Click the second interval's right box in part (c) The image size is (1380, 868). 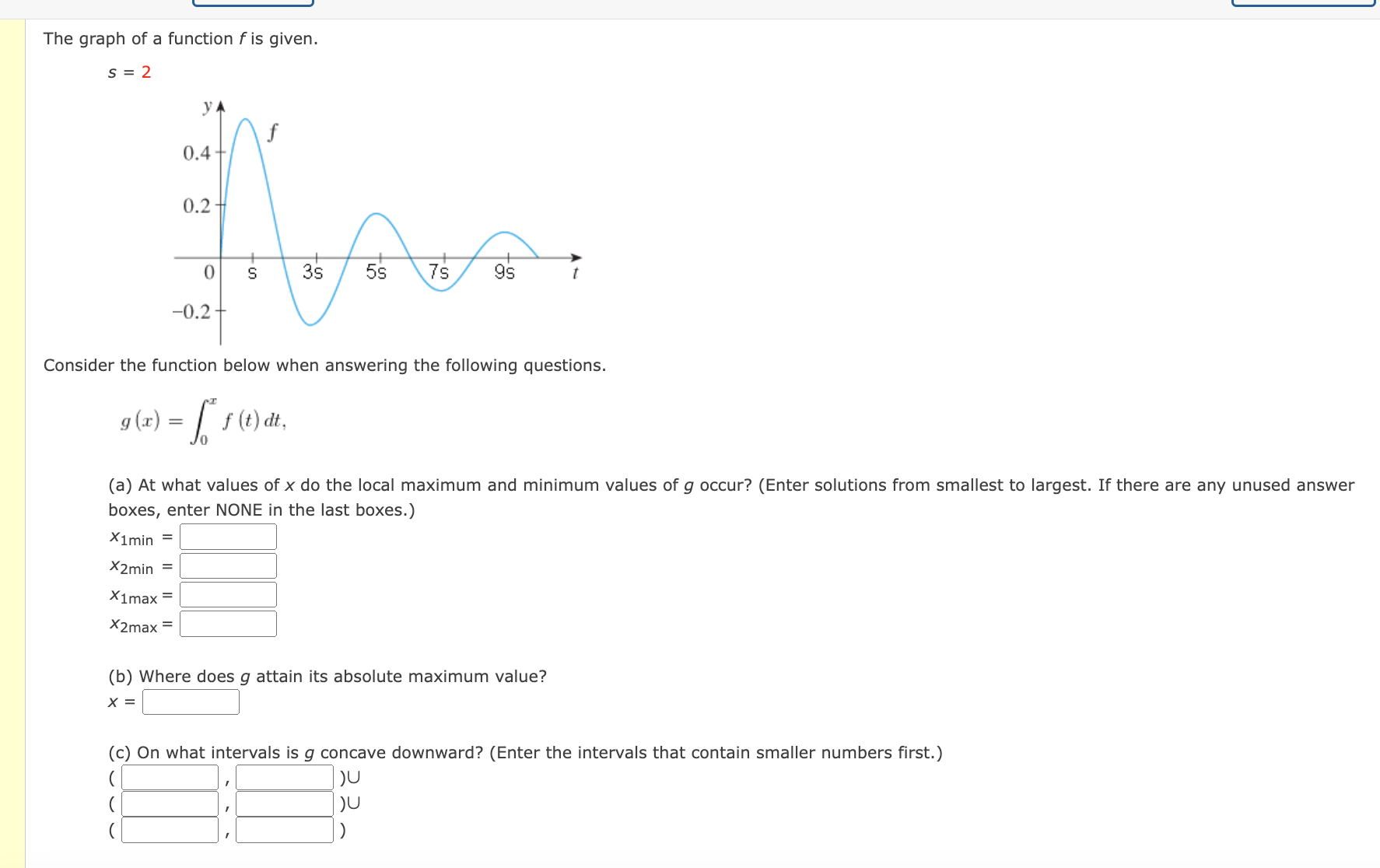[x=283, y=803]
